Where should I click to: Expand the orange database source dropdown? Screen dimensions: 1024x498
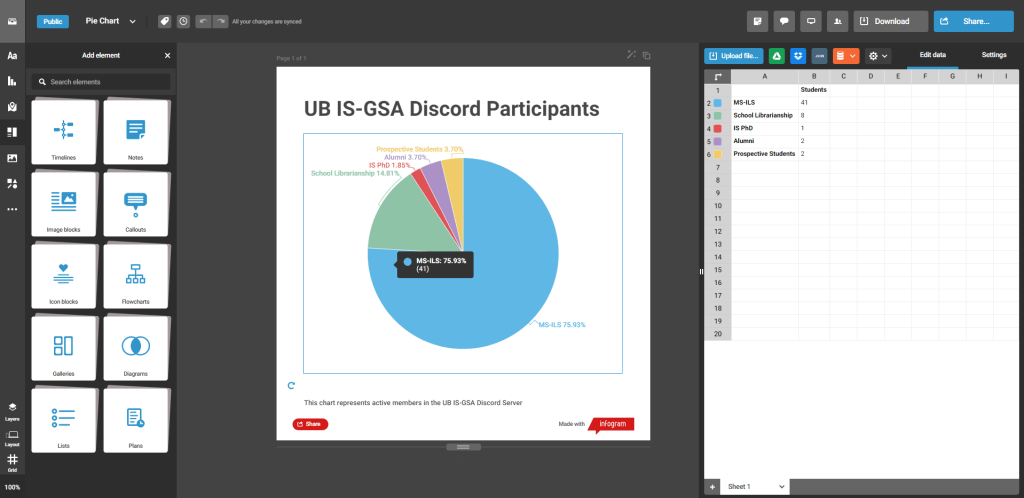pos(846,56)
